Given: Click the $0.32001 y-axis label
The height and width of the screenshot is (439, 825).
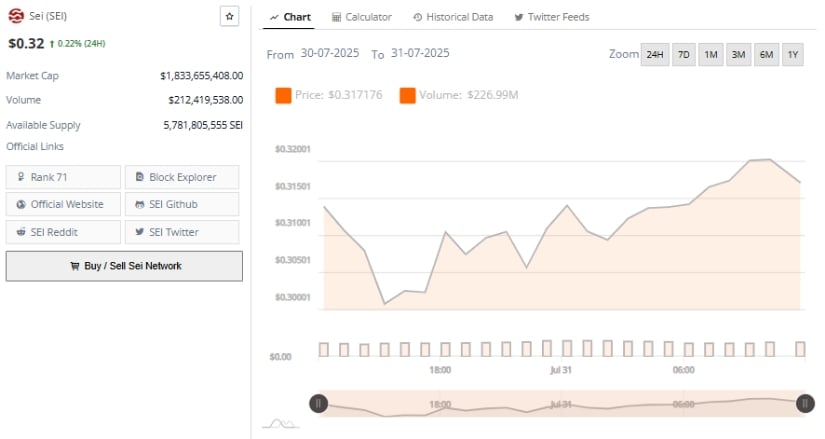Looking at the screenshot, I should click(293, 149).
